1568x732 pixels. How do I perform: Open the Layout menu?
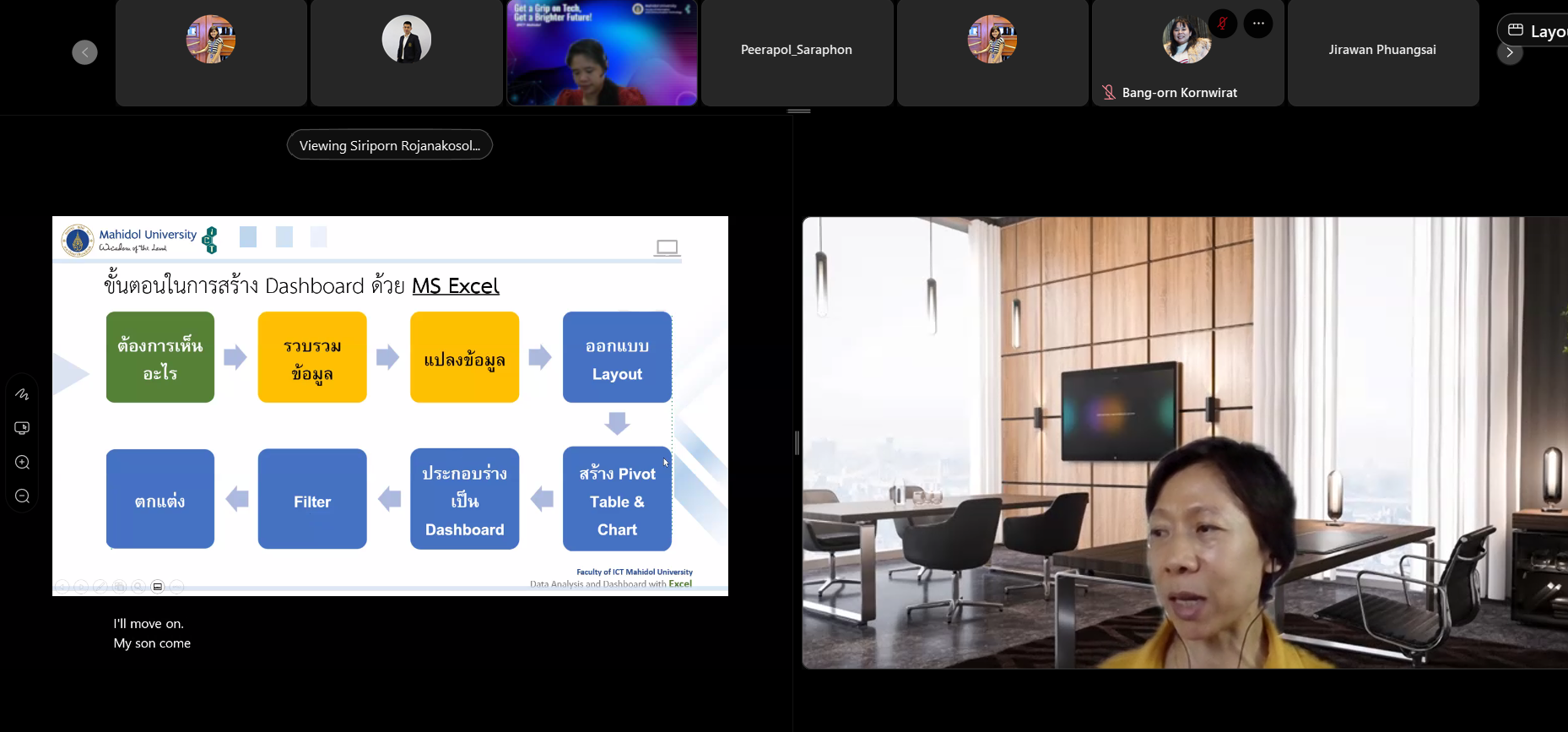click(1538, 31)
